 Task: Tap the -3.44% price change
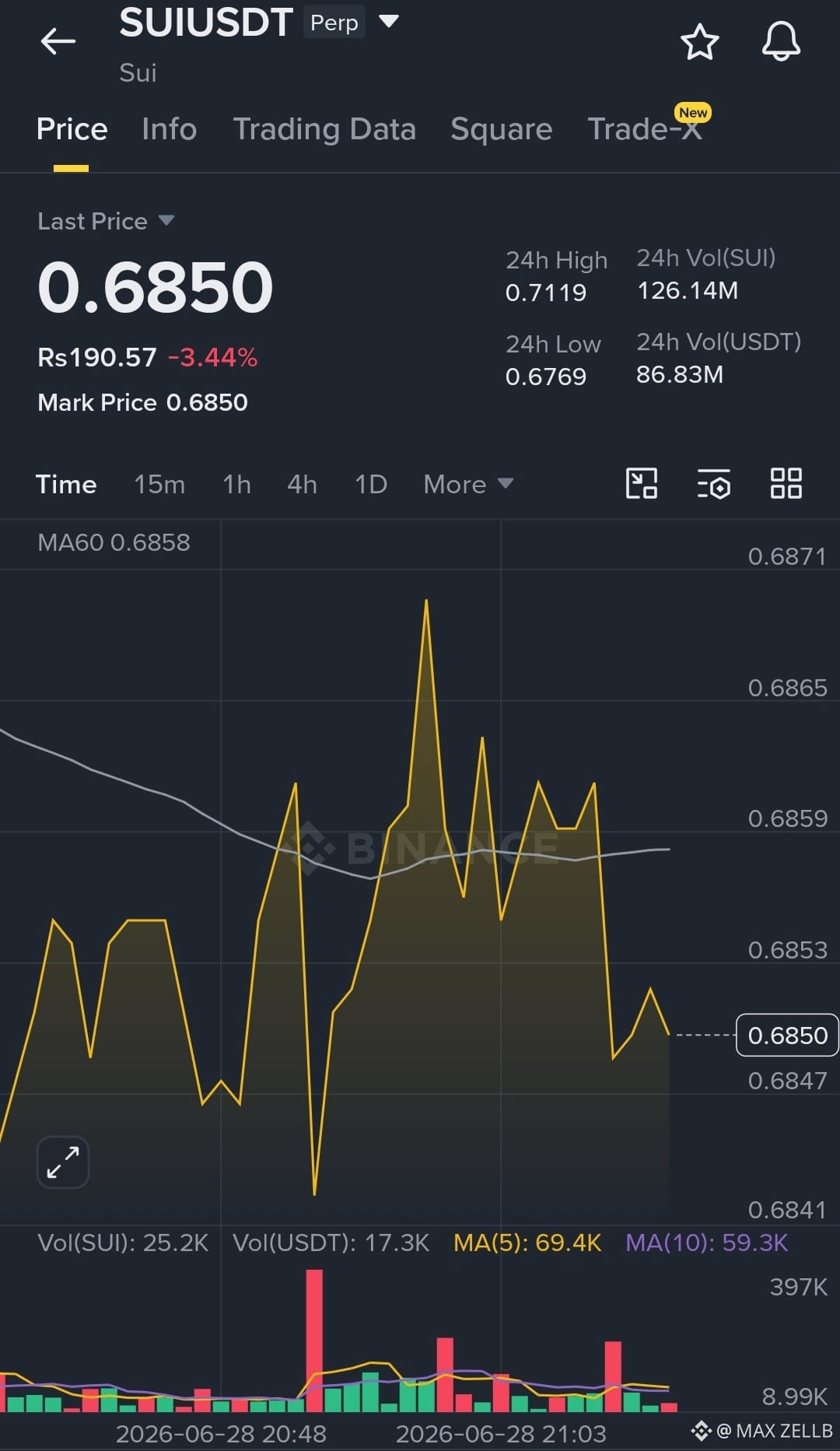click(x=212, y=357)
